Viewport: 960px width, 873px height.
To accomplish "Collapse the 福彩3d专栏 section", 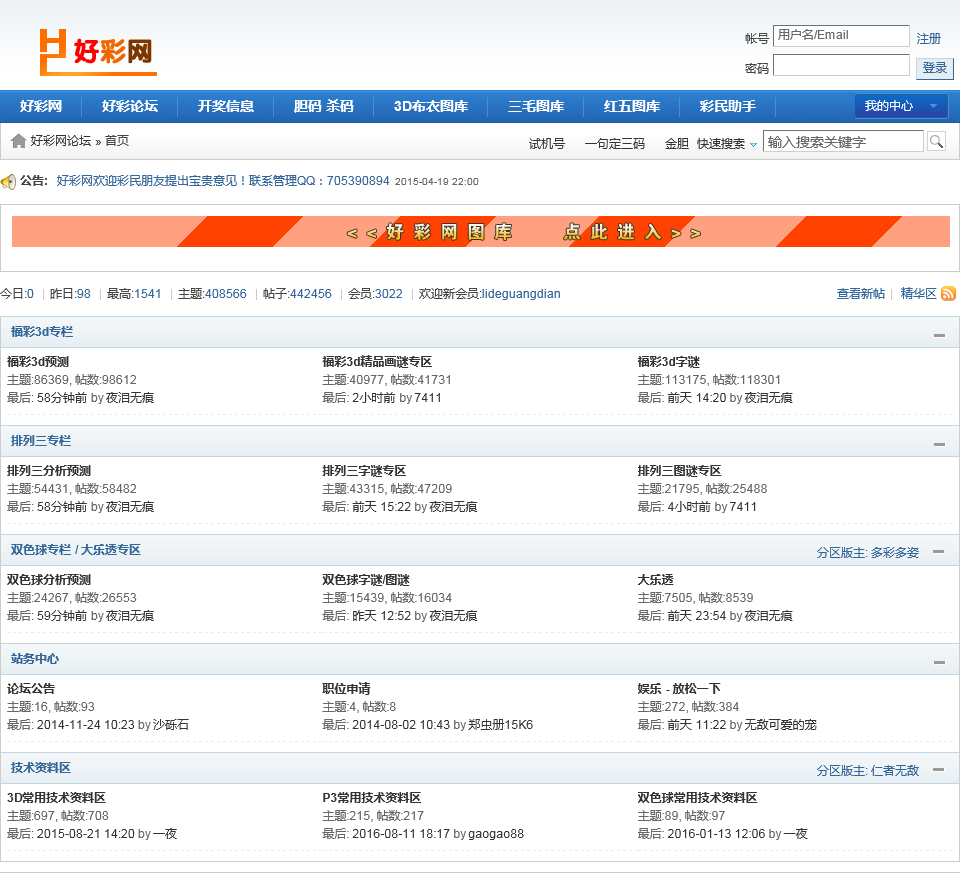I will (x=939, y=335).
